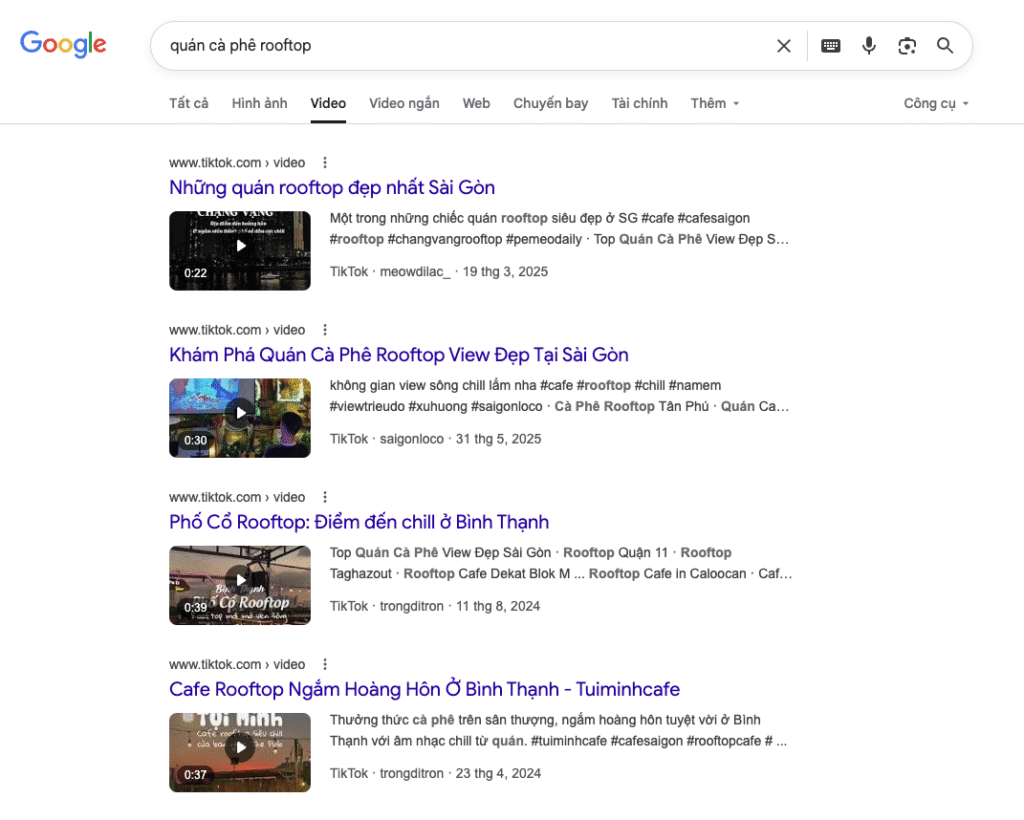Screen dimensions: 1024x820
Task: Clear the search box text
Action: click(x=784, y=46)
